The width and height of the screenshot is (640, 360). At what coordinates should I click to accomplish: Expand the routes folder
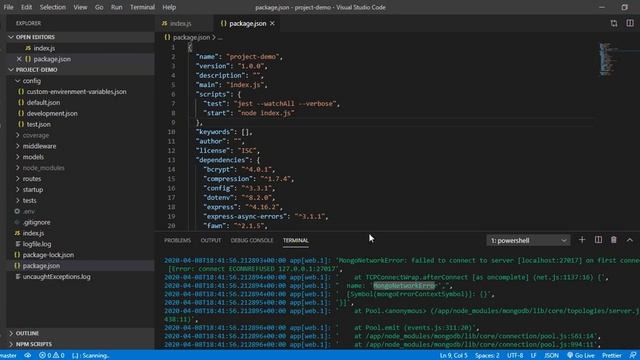point(32,179)
